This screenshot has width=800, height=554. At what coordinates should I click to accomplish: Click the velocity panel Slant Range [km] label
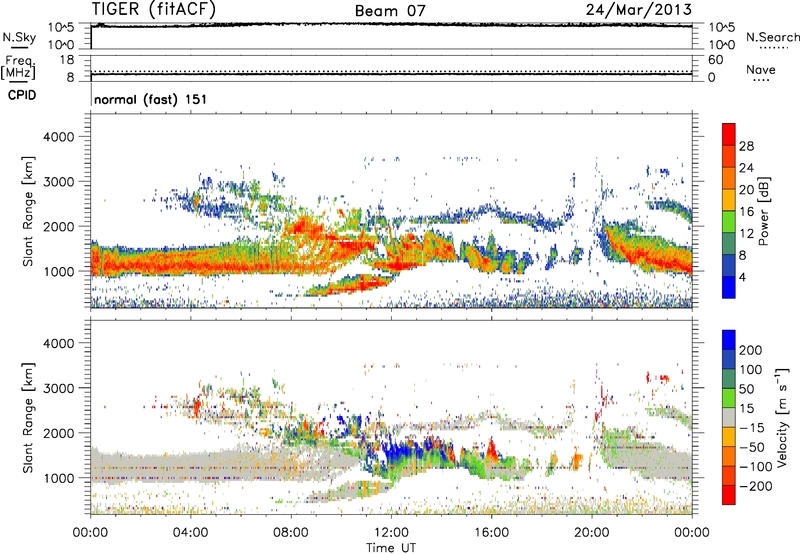[x=28, y=418]
